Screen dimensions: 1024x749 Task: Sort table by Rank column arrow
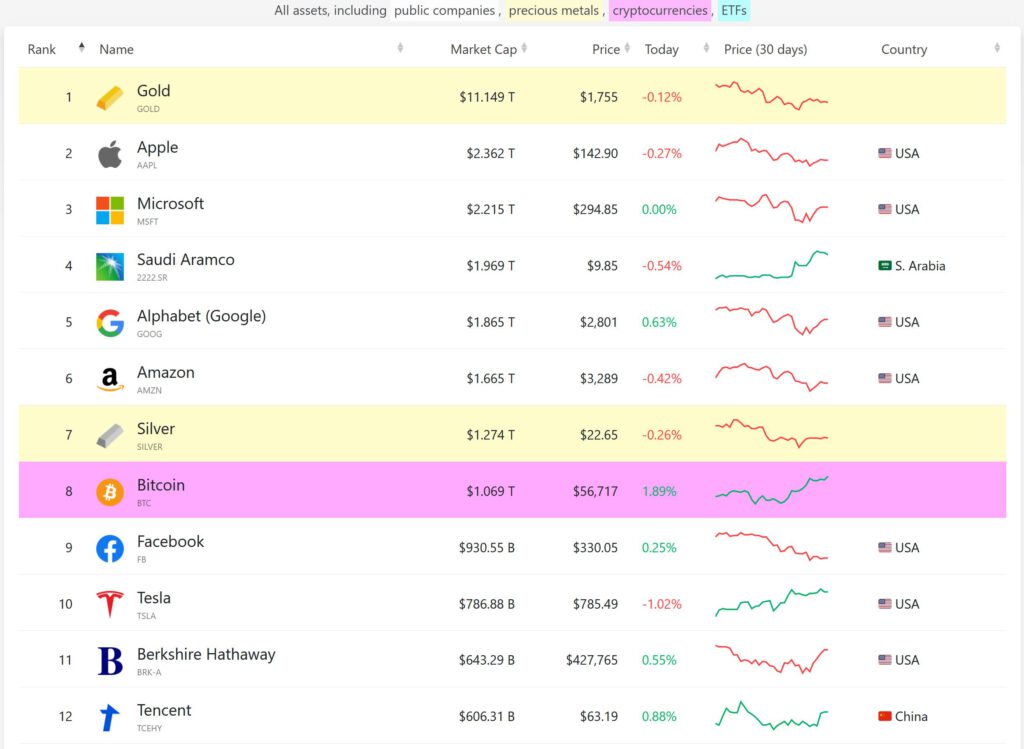tap(82, 47)
